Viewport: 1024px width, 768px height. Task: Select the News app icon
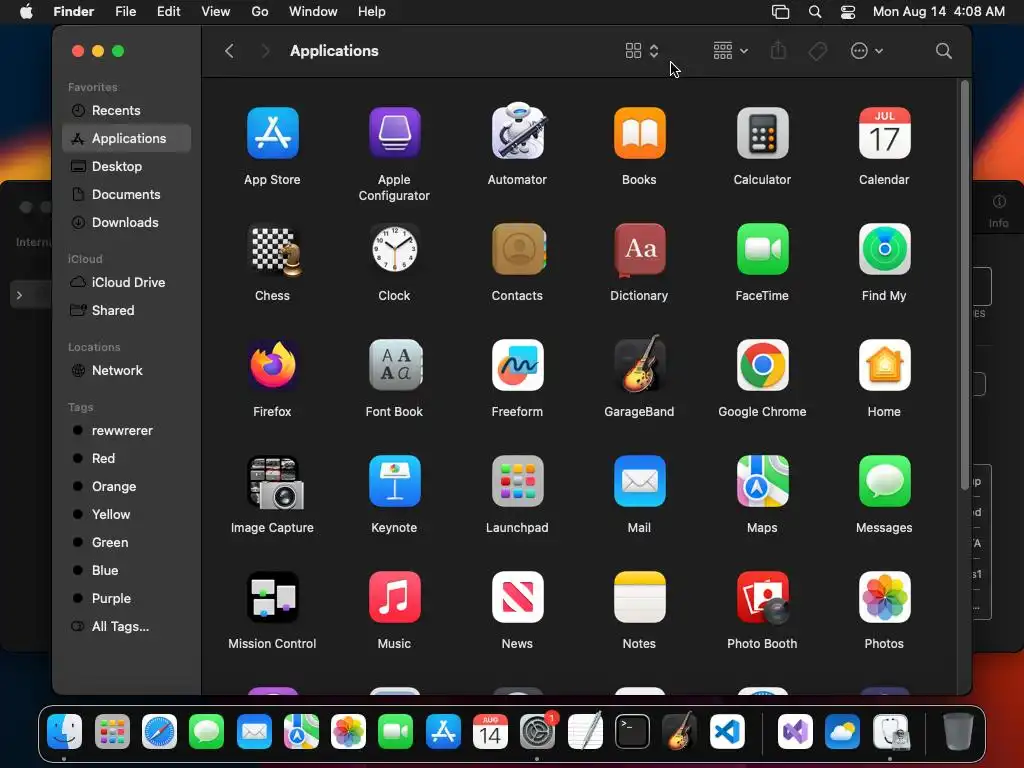(517, 597)
